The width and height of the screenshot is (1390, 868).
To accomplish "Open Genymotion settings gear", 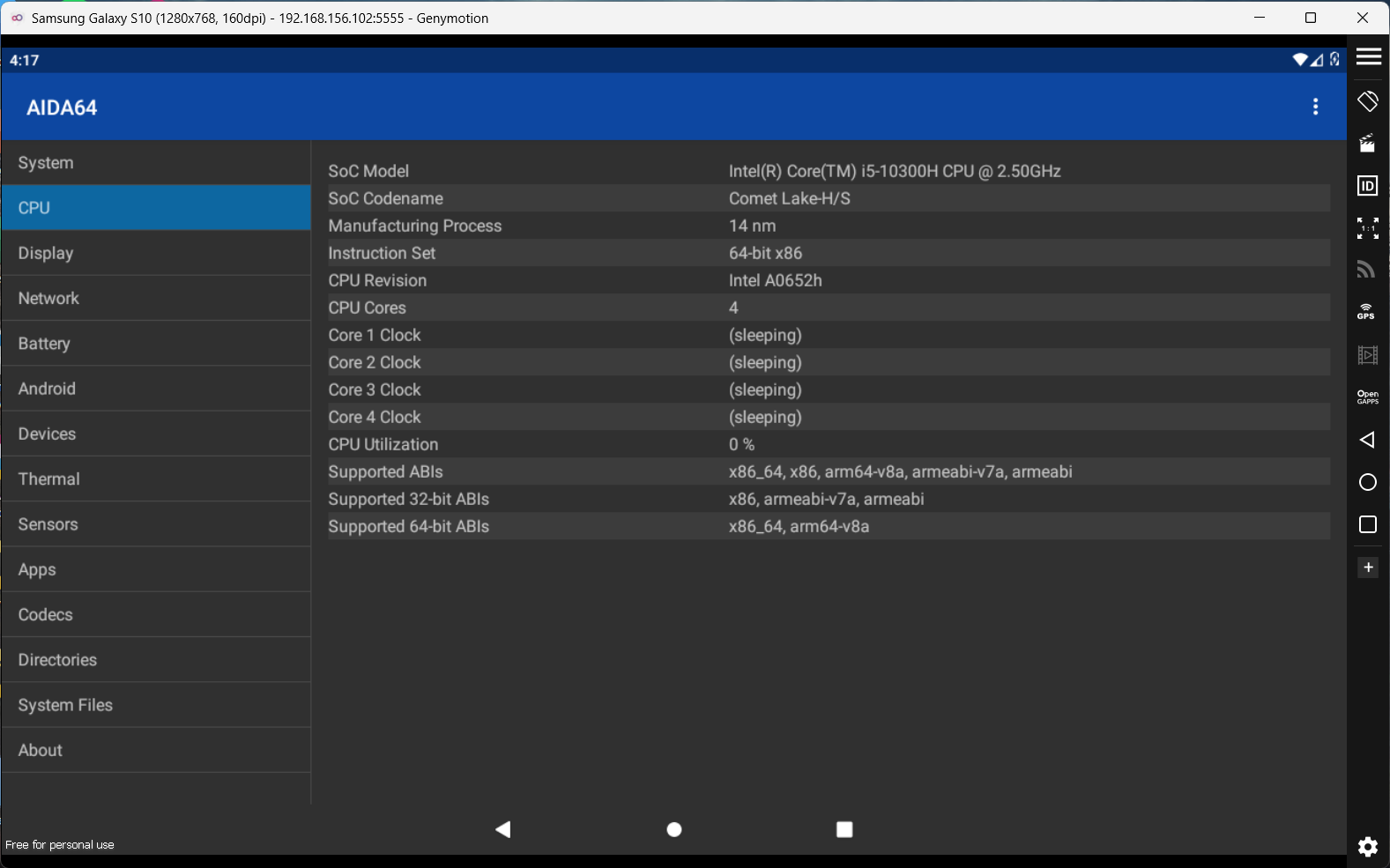I will click(x=1368, y=847).
